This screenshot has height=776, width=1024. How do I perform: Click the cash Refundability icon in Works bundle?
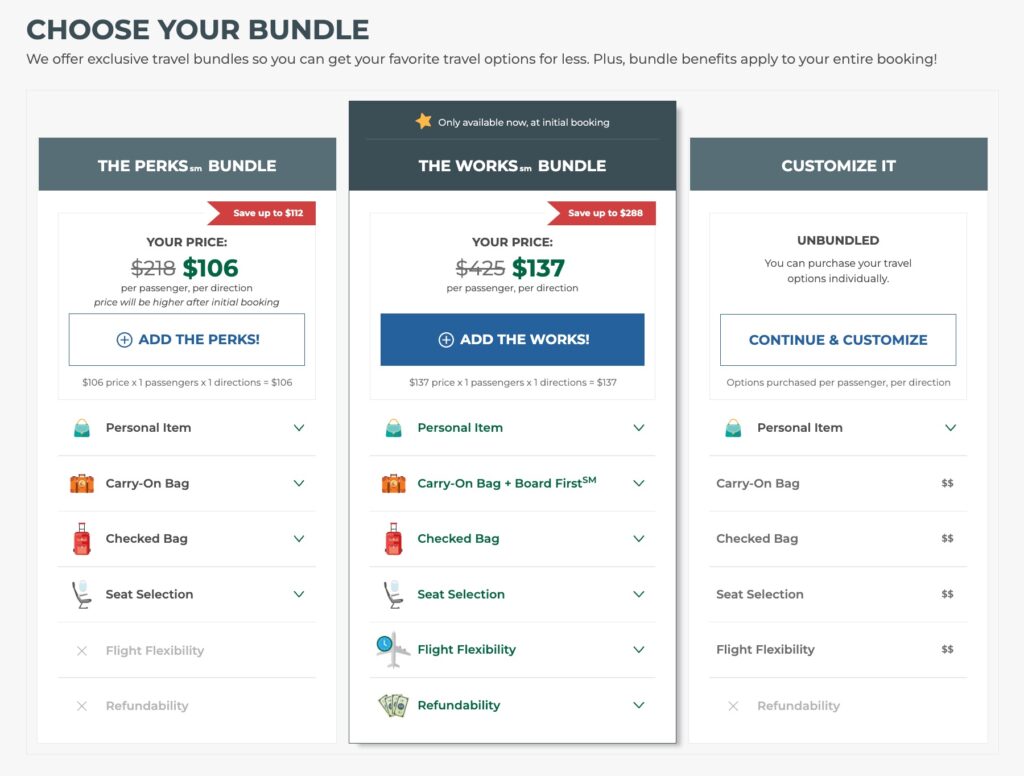[x=393, y=705]
